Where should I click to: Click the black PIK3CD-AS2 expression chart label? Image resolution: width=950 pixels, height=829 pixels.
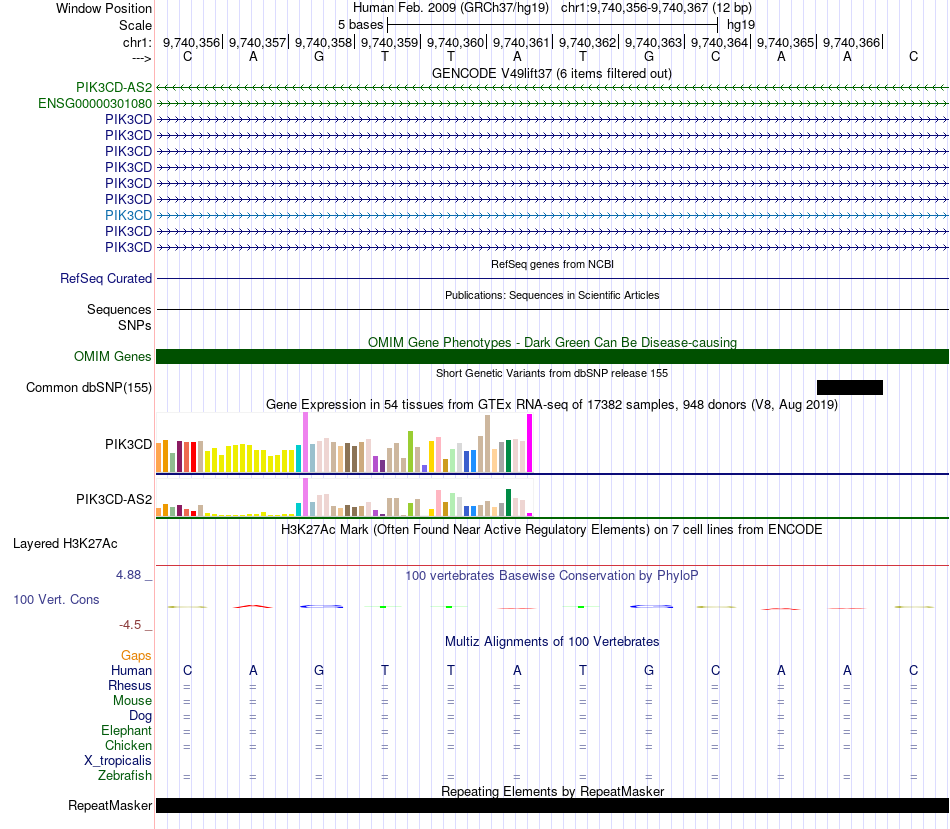(x=114, y=499)
